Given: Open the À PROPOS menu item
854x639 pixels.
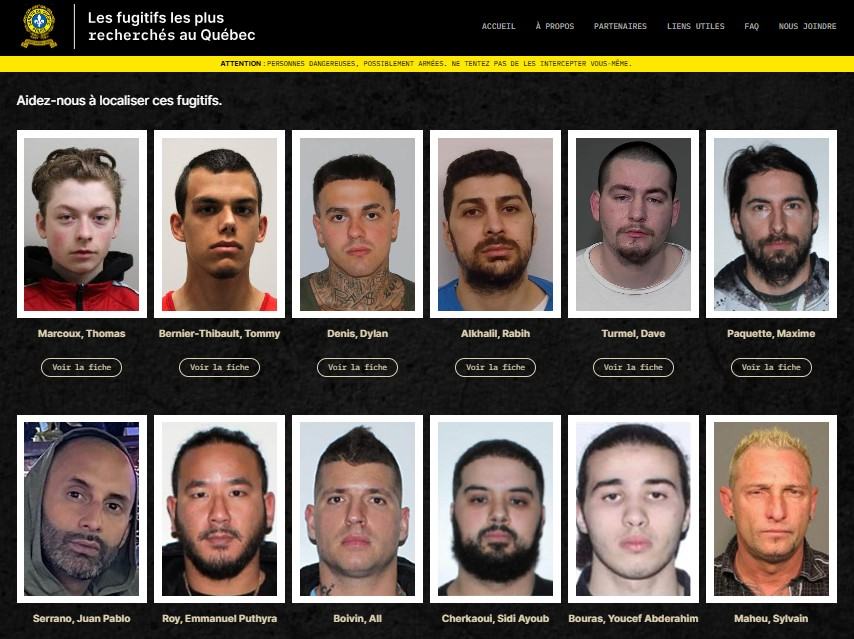Looking at the screenshot, I should click(x=554, y=26).
